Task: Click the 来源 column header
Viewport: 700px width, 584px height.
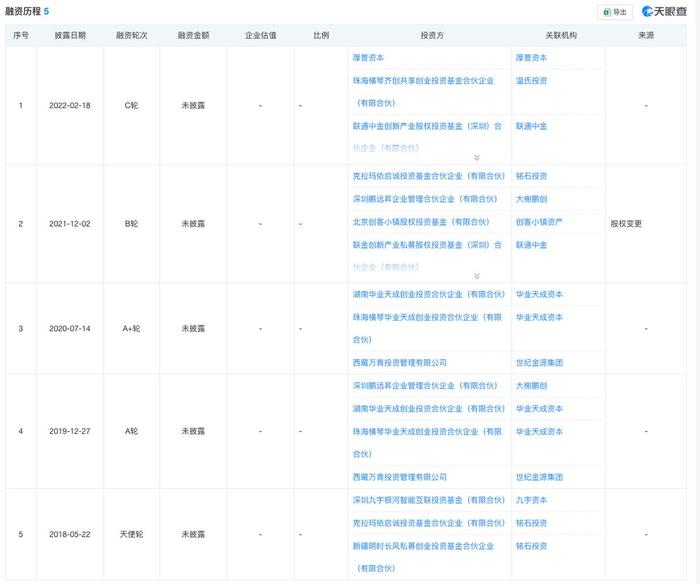Action: pos(646,35)
